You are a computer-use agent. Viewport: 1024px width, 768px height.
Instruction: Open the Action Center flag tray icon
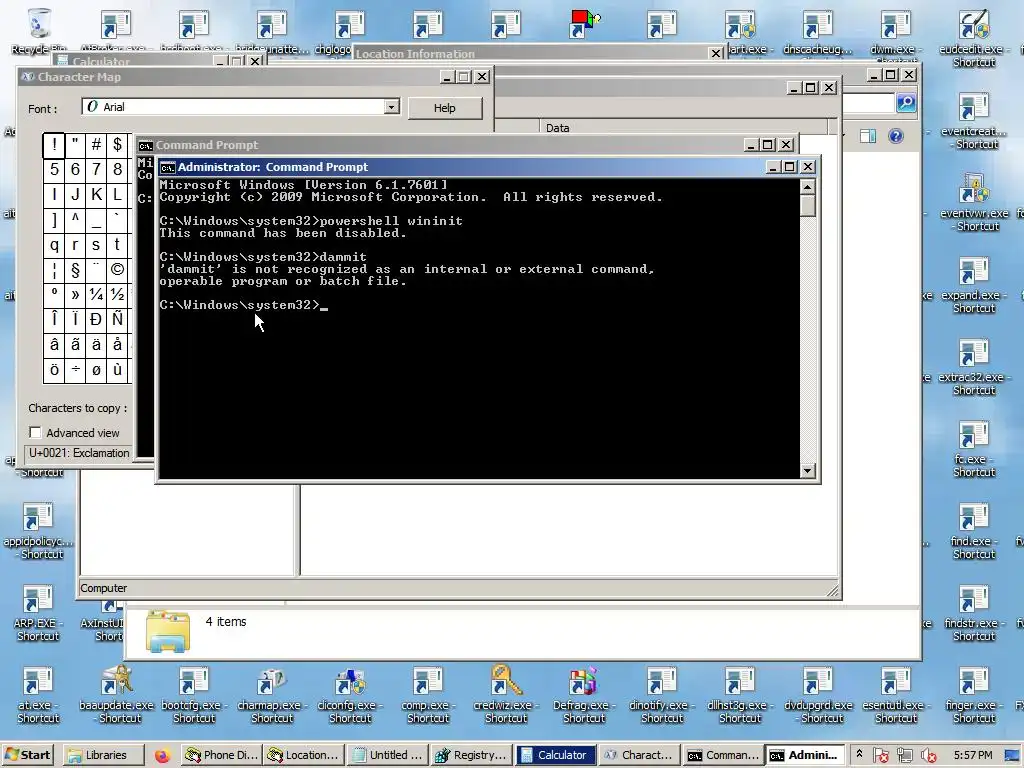tap(881, 756)
